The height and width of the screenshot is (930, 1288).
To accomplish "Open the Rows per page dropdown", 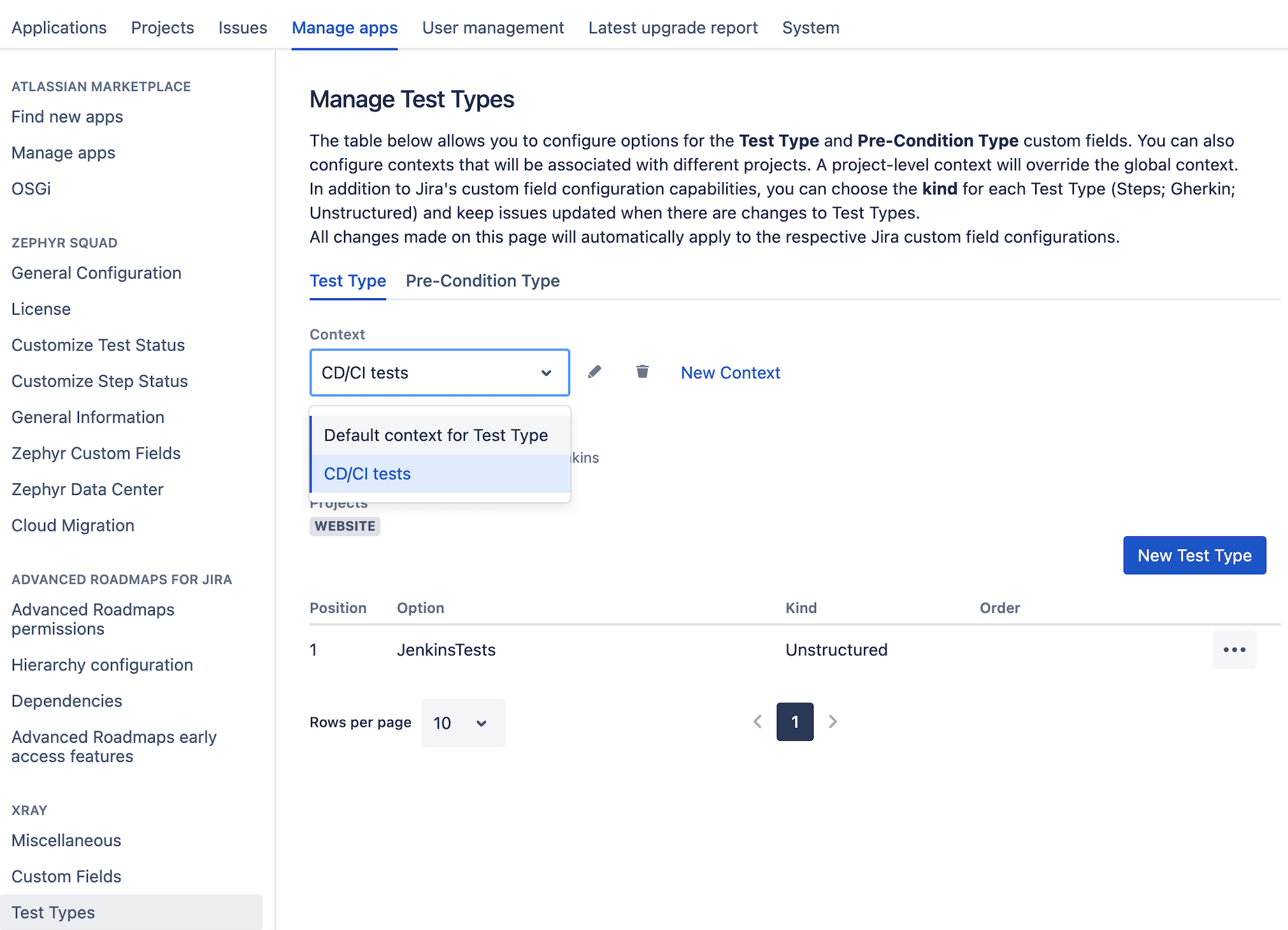I will click(463, 723).
